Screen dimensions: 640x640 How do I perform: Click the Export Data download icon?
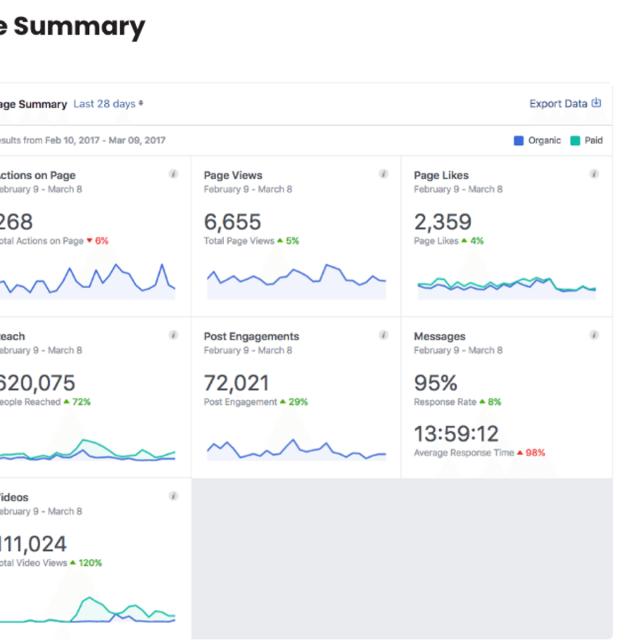point(596,103)
